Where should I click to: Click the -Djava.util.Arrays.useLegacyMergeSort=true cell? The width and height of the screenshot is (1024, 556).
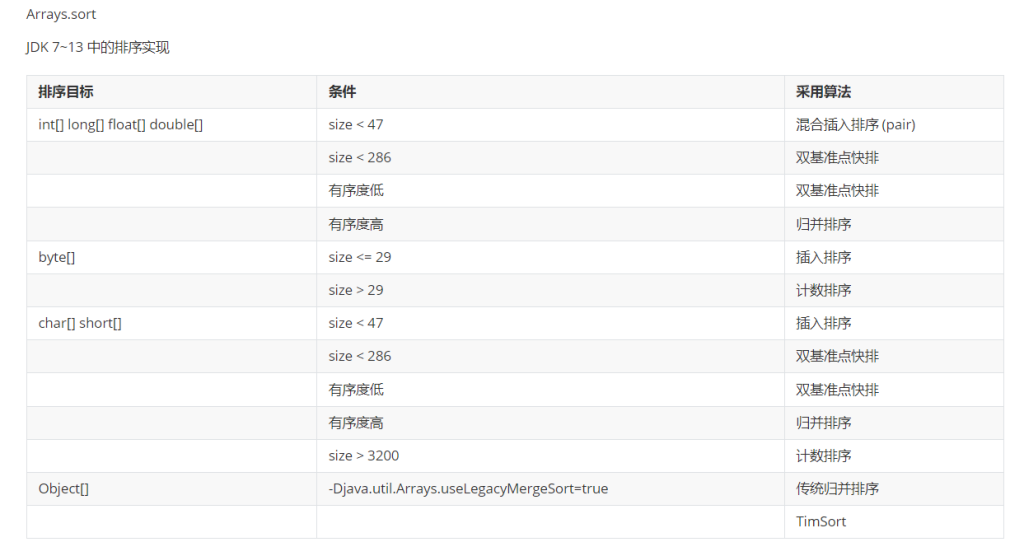coord(468,489)
